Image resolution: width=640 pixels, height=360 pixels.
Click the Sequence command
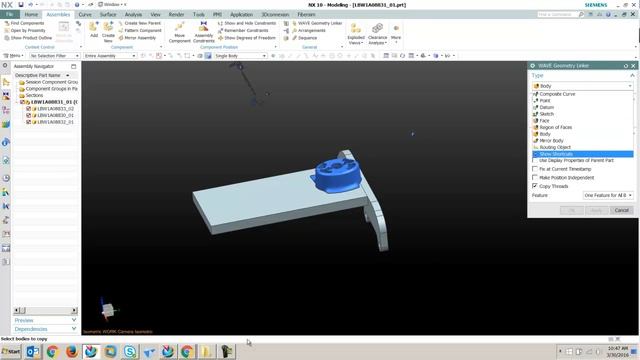[x=304, y=38]
